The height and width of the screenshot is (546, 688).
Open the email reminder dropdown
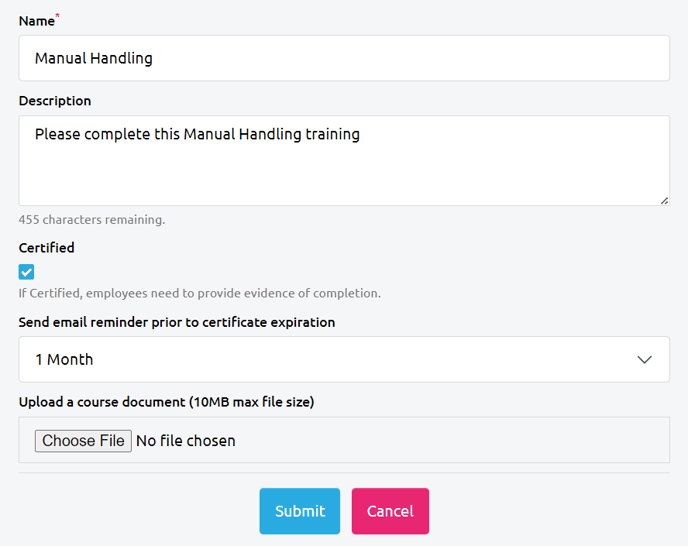[x=344, y=360]
